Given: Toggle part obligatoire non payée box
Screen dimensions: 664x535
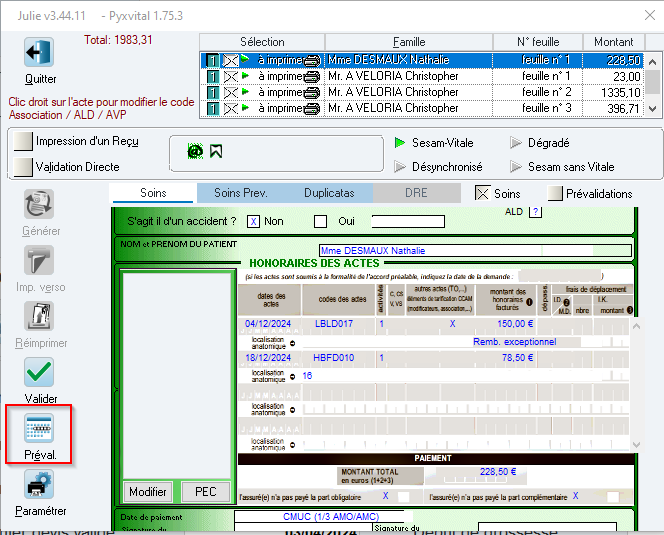Looking at the screenshot, I should click(x=404, y=497).
